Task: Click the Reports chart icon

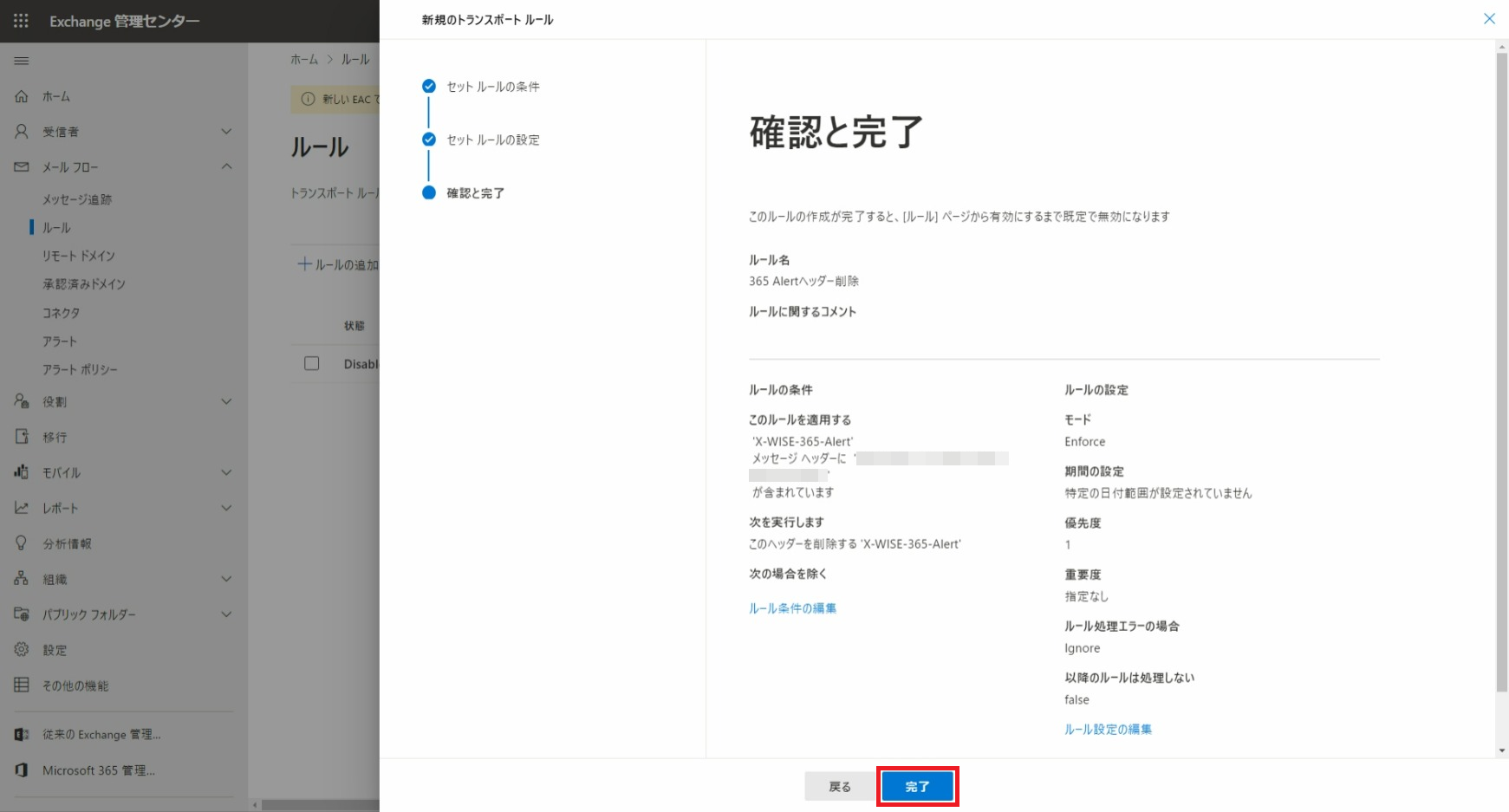Action: [22, 508]
